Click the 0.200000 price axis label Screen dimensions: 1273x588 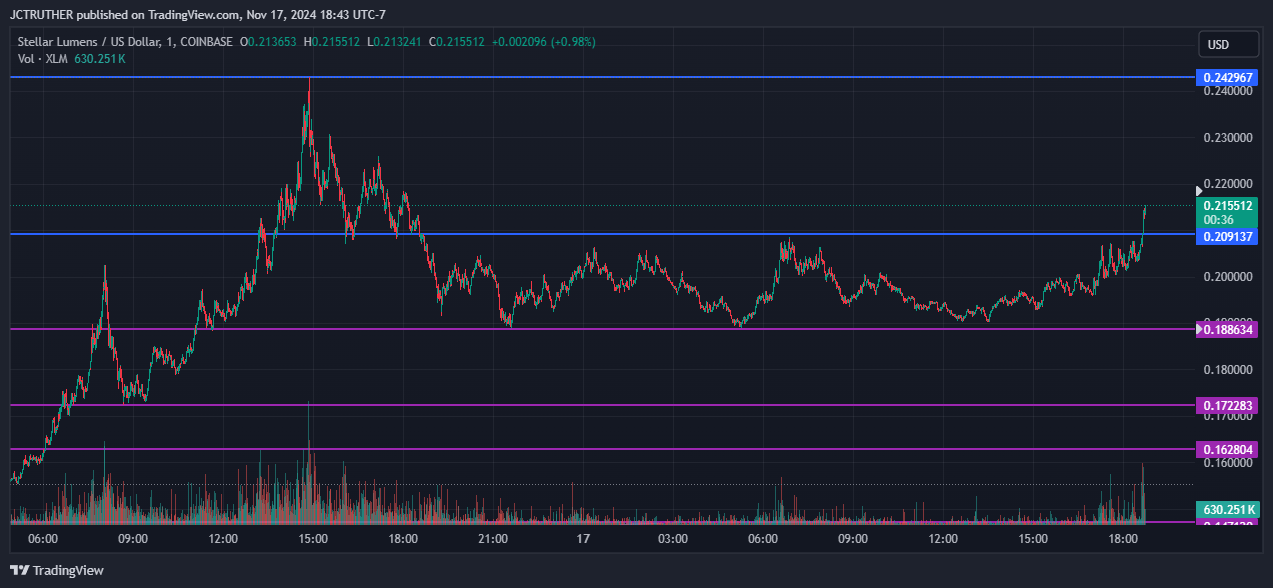(x=1226, y=277)
